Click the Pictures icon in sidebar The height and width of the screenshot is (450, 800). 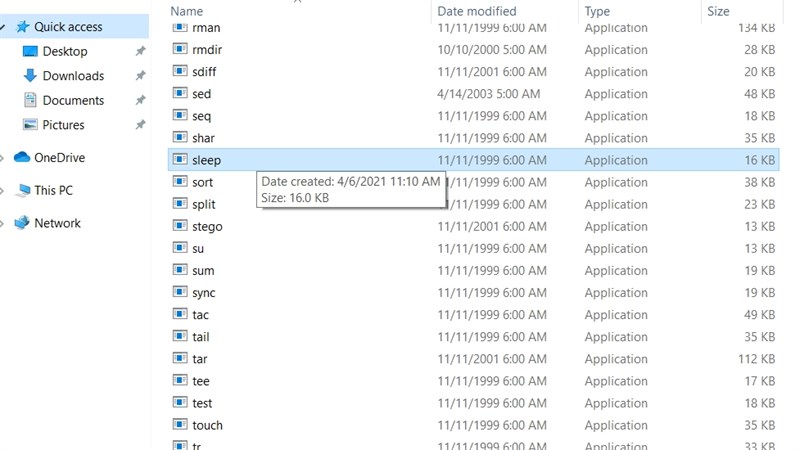click(x=30, y=124)
